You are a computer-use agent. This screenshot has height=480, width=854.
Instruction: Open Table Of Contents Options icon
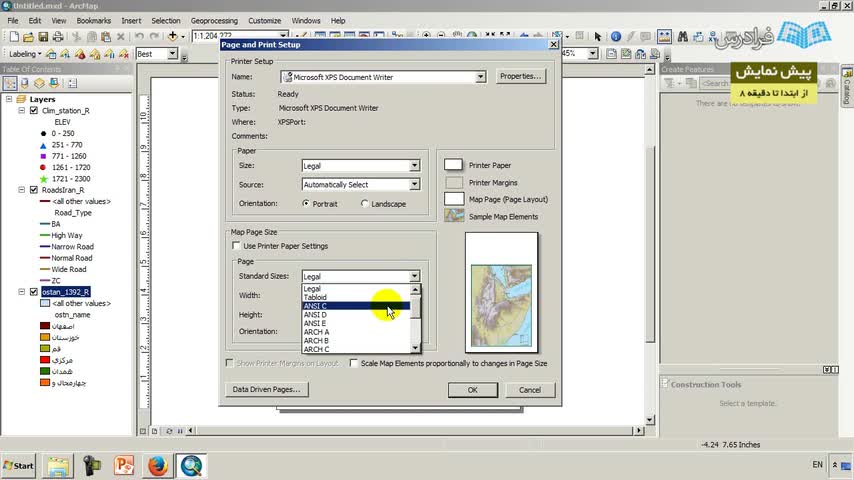(72, 83)
